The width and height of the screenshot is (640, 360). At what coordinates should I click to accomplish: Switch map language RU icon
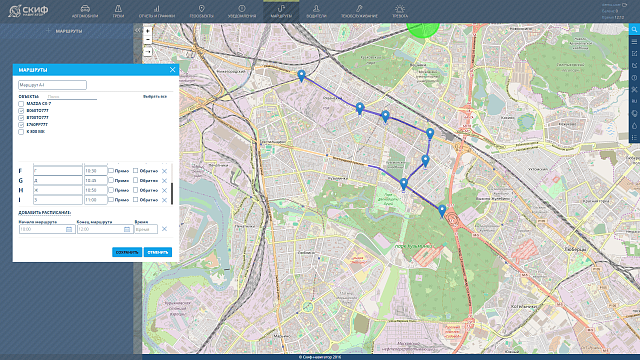[x=634, y=101]
